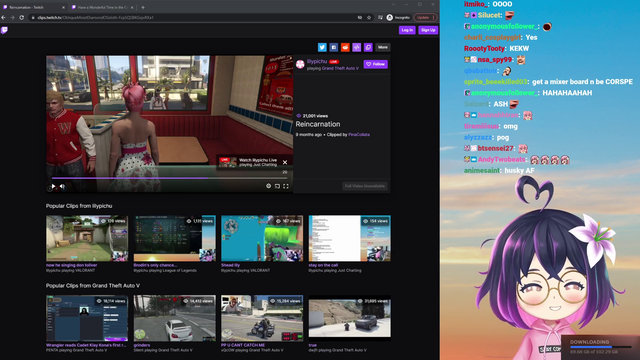Open a new browser tab
The width and height of the screenshot is (640, 360).
tap(143, 7)
